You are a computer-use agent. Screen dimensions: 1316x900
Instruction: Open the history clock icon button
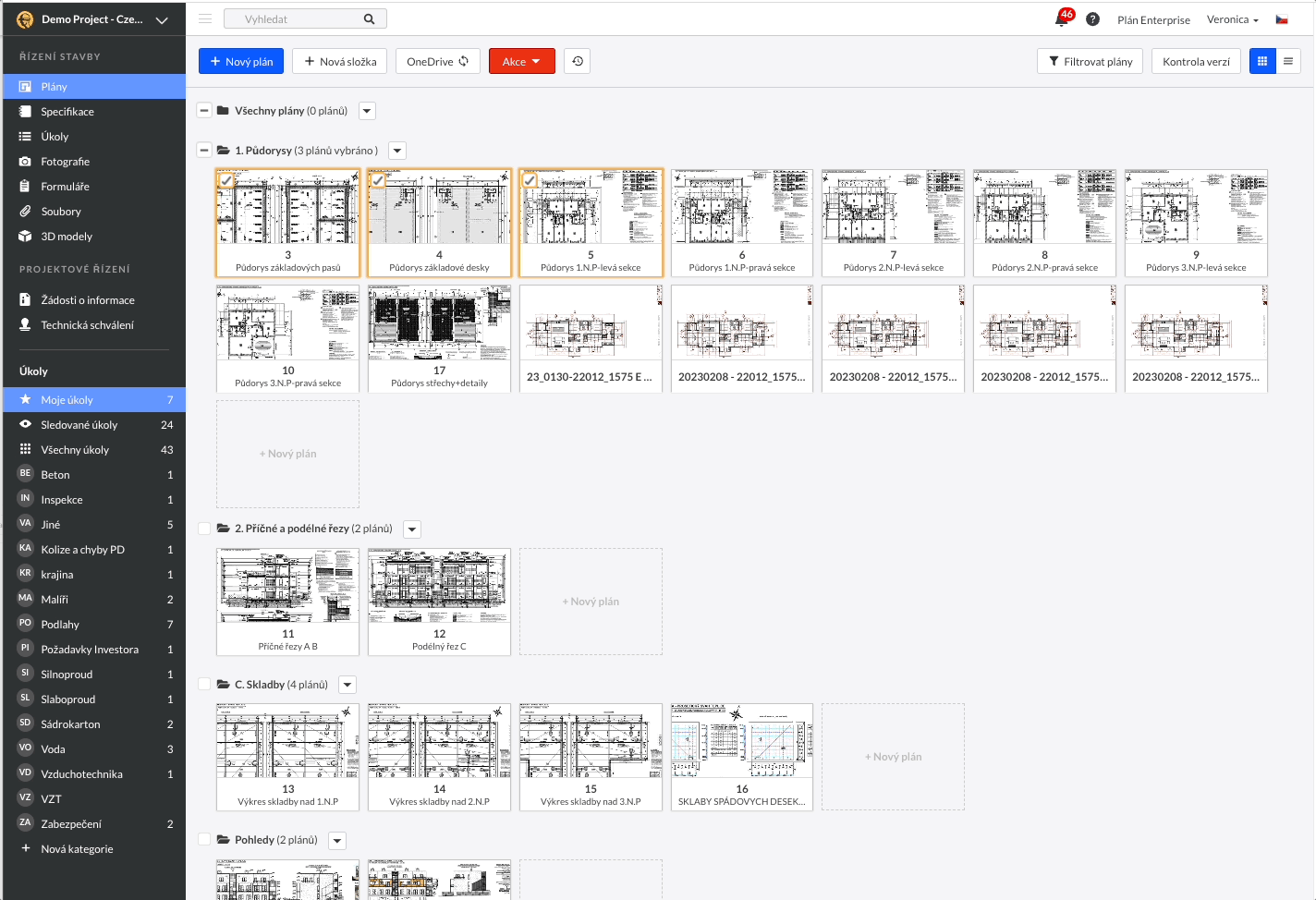point(578,61)
